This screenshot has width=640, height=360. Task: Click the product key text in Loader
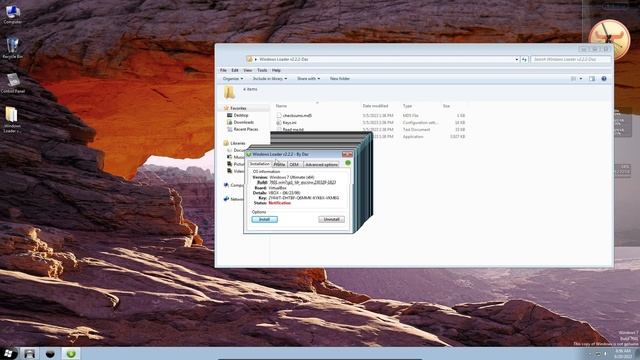[x=304, y=198]
